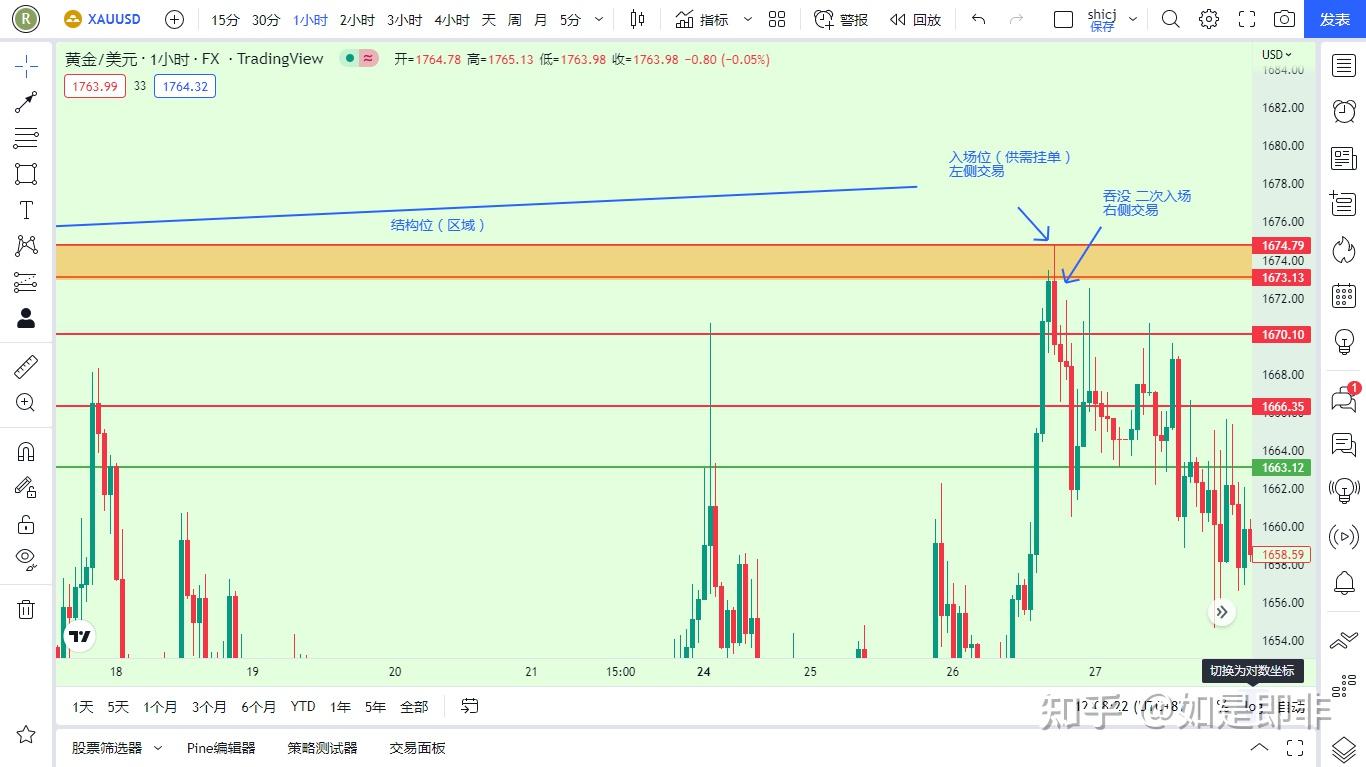Click the scroll-to-latest-bar arrow button
1366x767 pixels.
tap(1221, 612)
